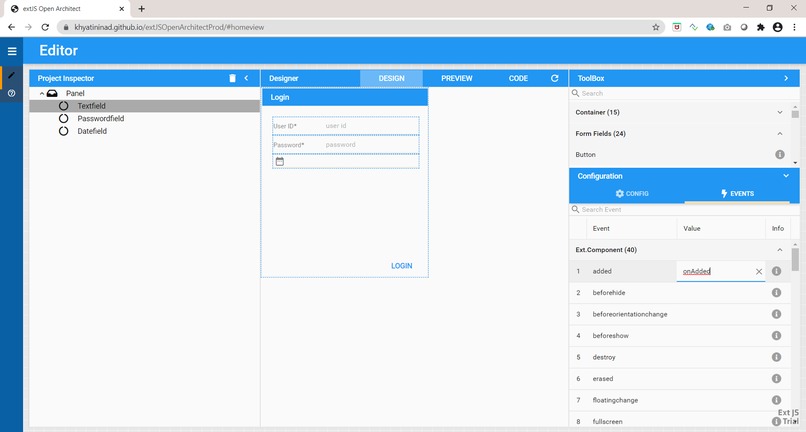This screenshot has width=806, height=432.
Task: Open the browser extensions puzzle icon
Action: pyautogui.click(x=761, y=27)
